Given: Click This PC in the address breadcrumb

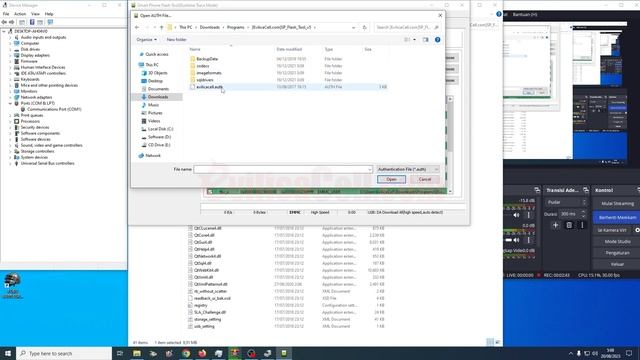Looking at the screenshot, I should tap(186, 27).
